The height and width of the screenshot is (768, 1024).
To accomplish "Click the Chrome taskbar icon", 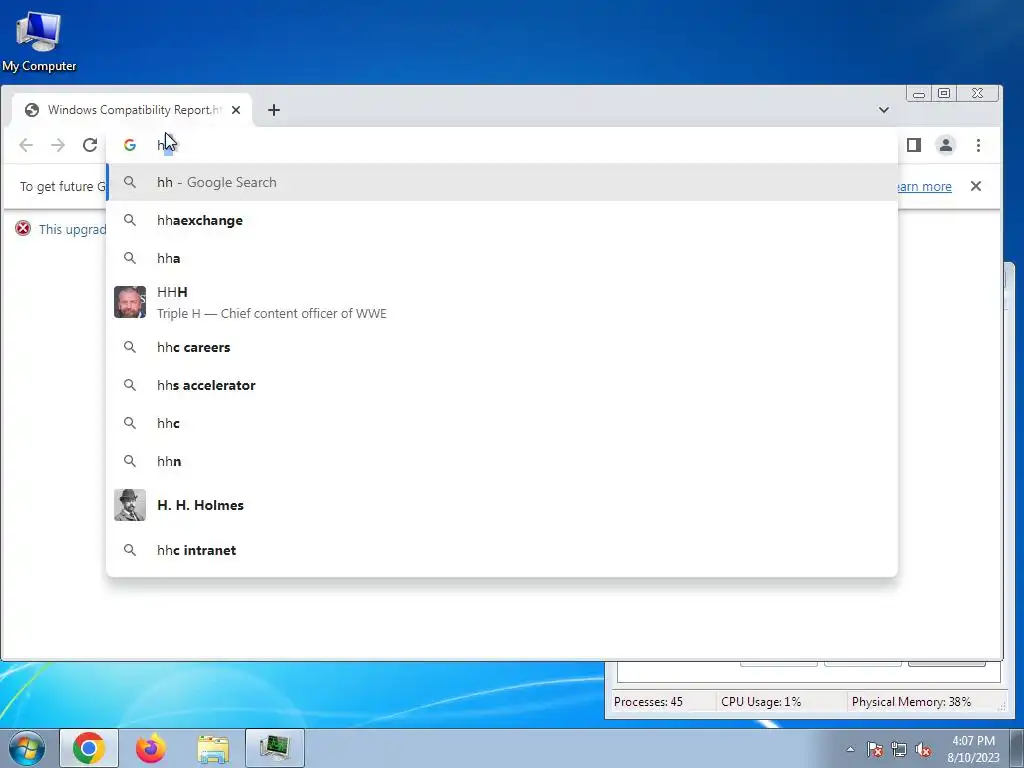I will coord(89,748).
